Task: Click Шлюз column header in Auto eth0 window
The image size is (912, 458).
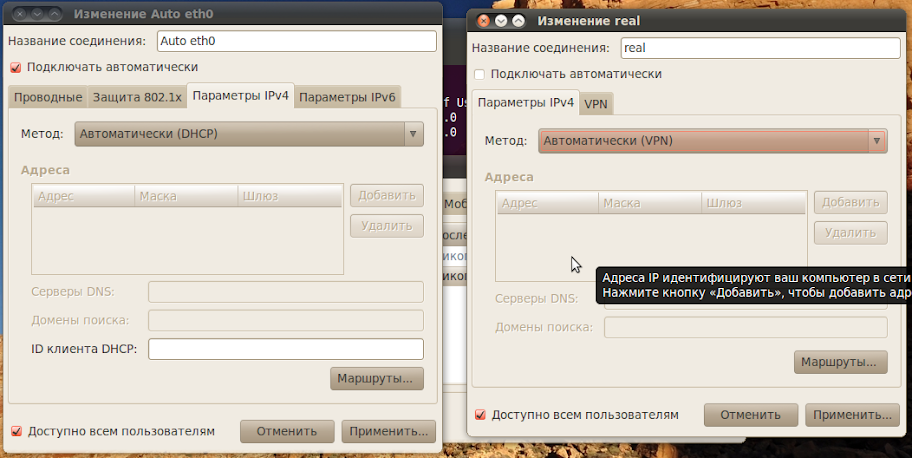Action: click(x=290, y=196)
